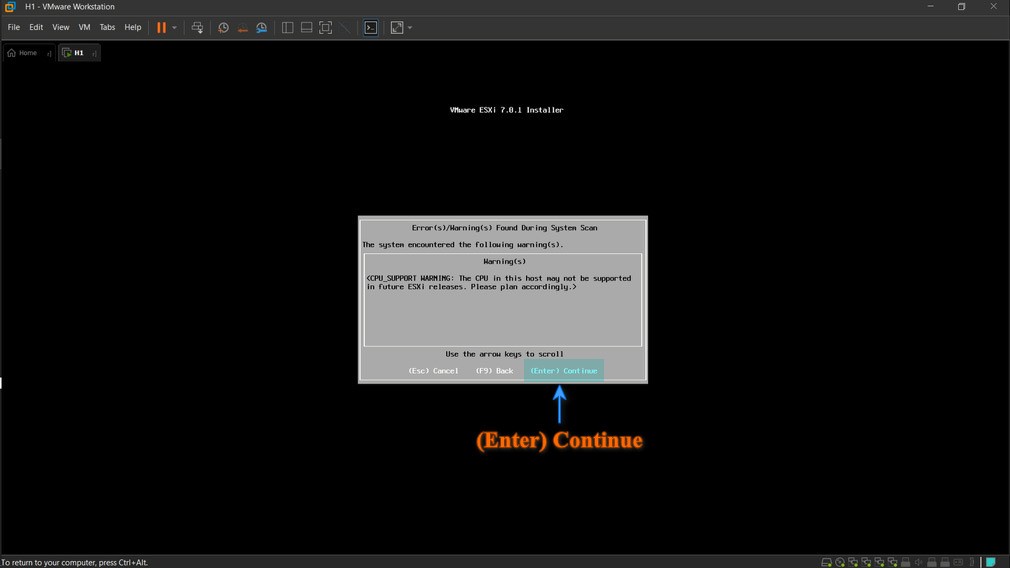Click the CPU_SUPPORT WARNING message text
Viewport: 1010px width, 568px height.
[x=499, y=283]
